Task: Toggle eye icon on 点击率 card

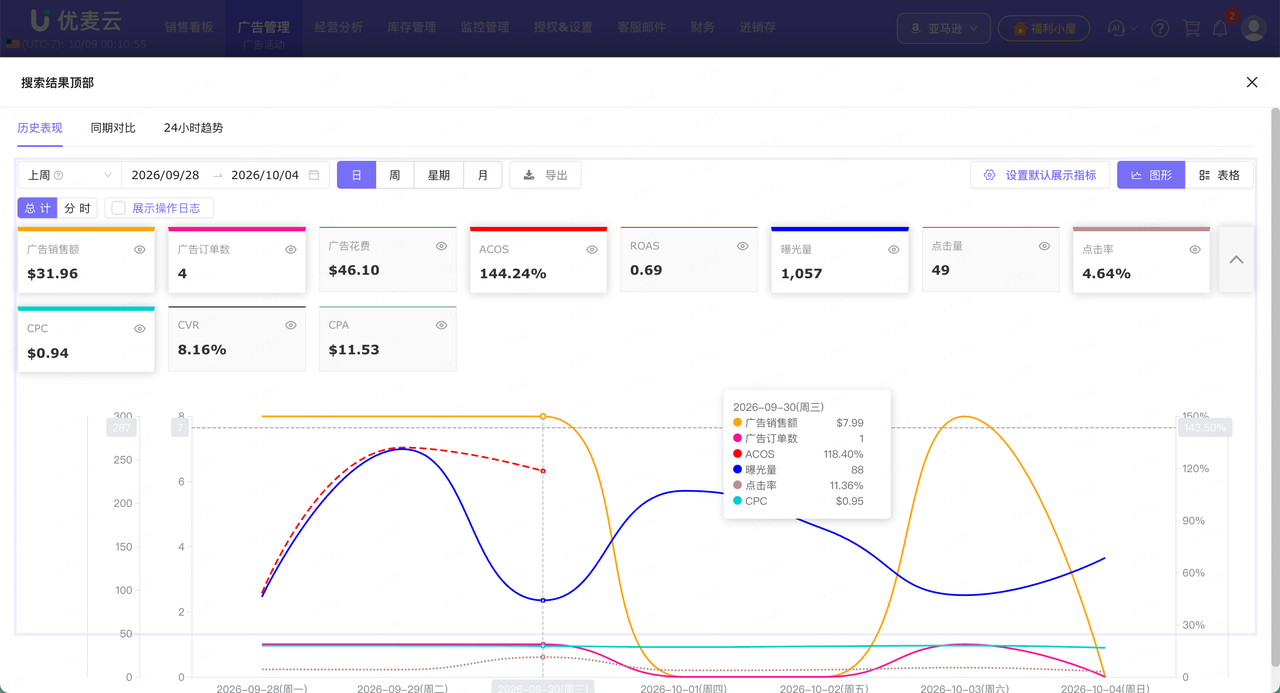Action: pyautogui.click(x=1195, y=249)
